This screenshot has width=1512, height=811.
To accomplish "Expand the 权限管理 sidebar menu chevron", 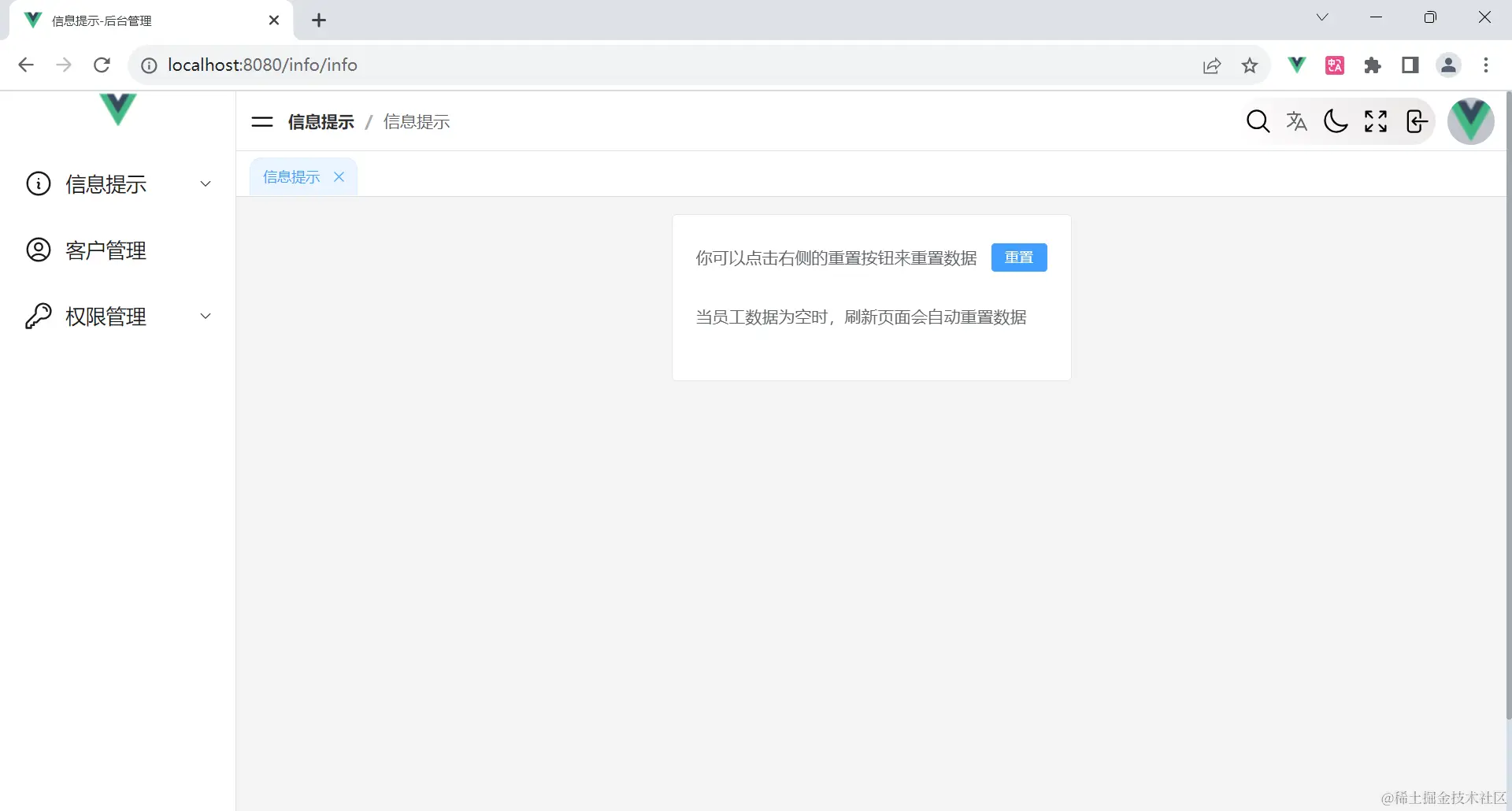I will (206, 316).
